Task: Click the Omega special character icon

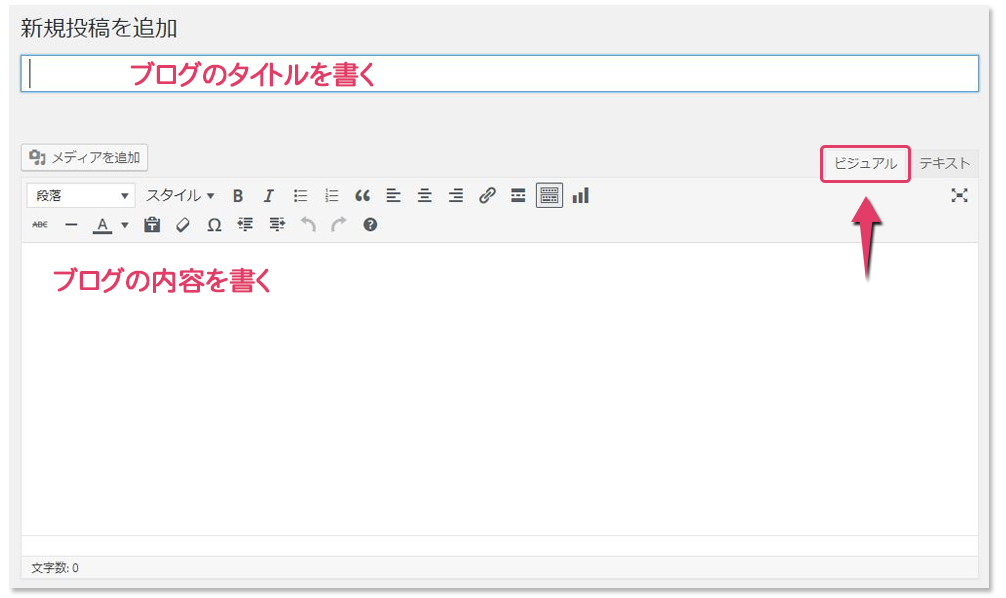Action: [x=214, y=225]
